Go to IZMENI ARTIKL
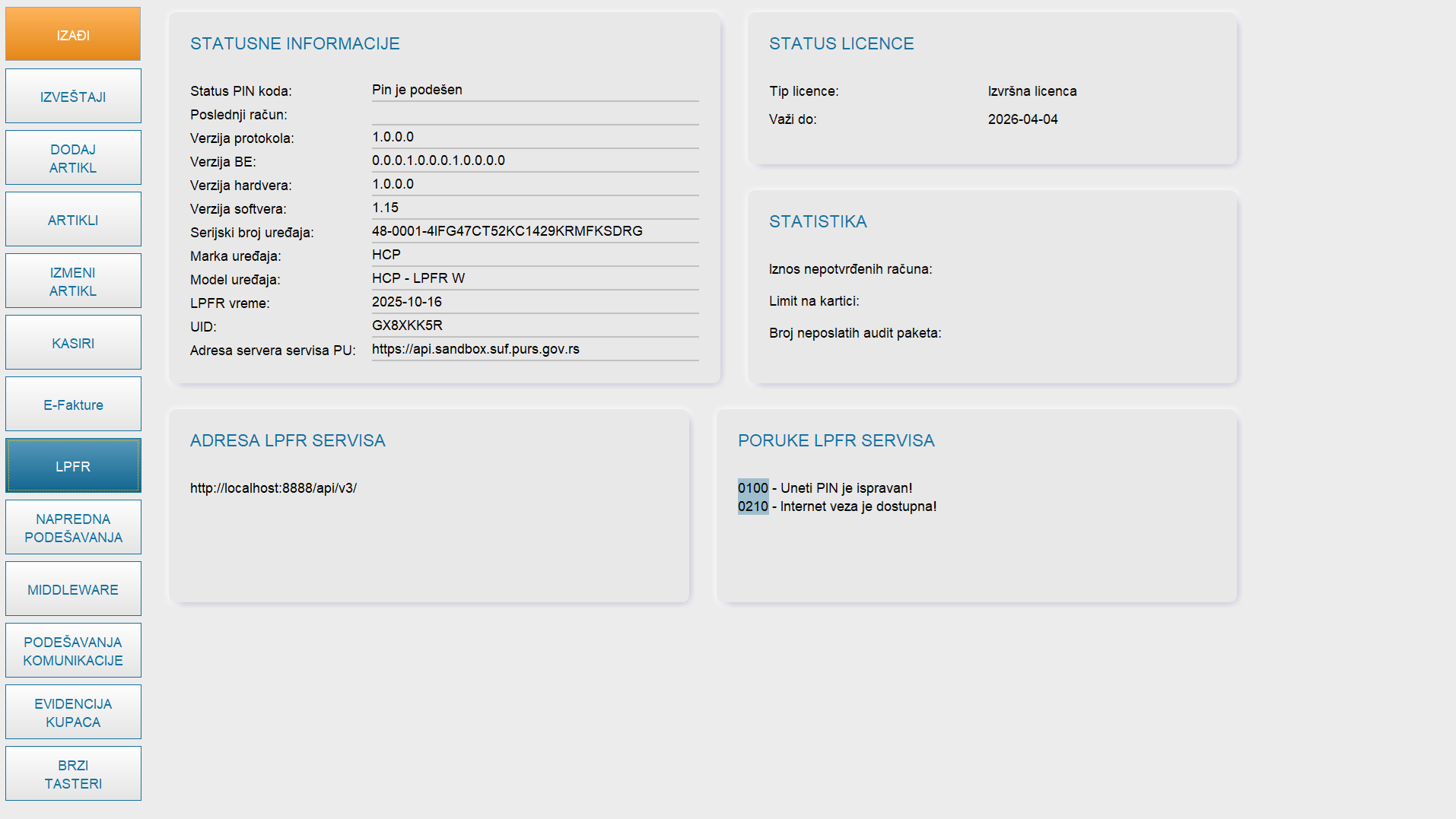 (x=73, y=281)
